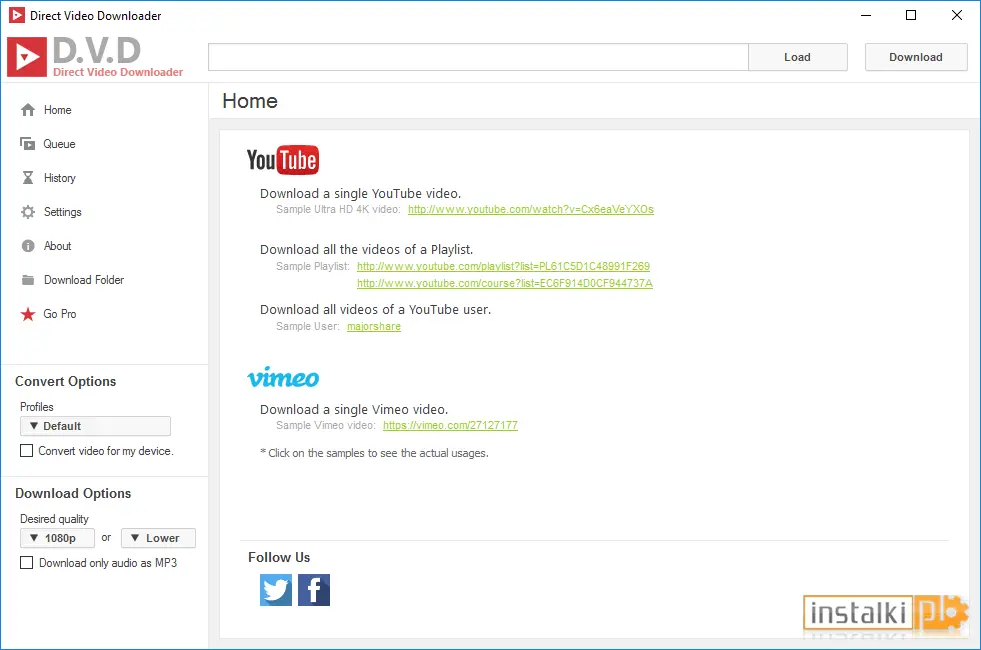Screen dimensions: 981x650
Task: Close the Direct Video Downloader window
Action: tap(957, 15)
